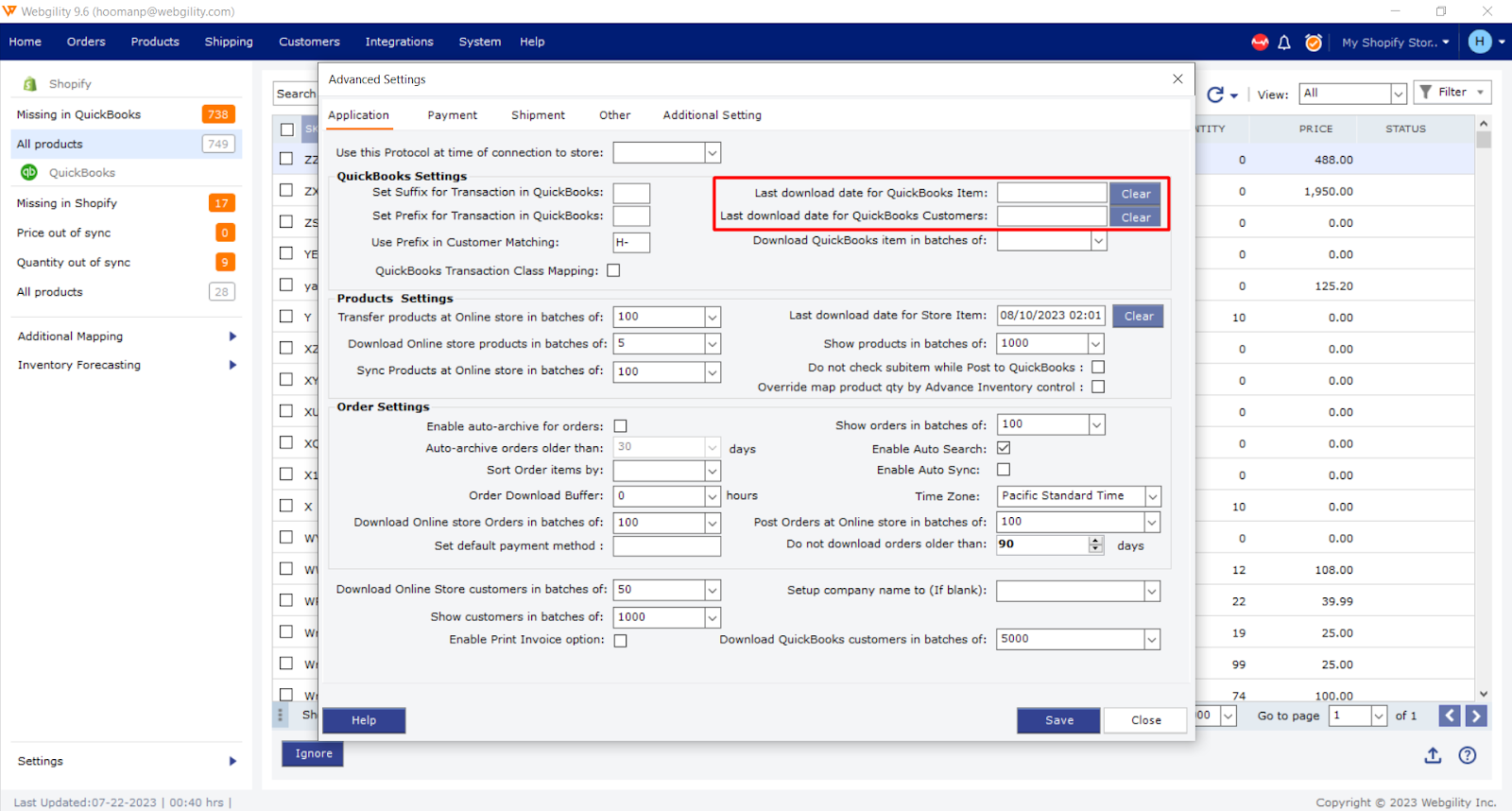This screenshot has width=1512, height=811.
Task: Switch to the Payment tab
Action: pos(452,115)
